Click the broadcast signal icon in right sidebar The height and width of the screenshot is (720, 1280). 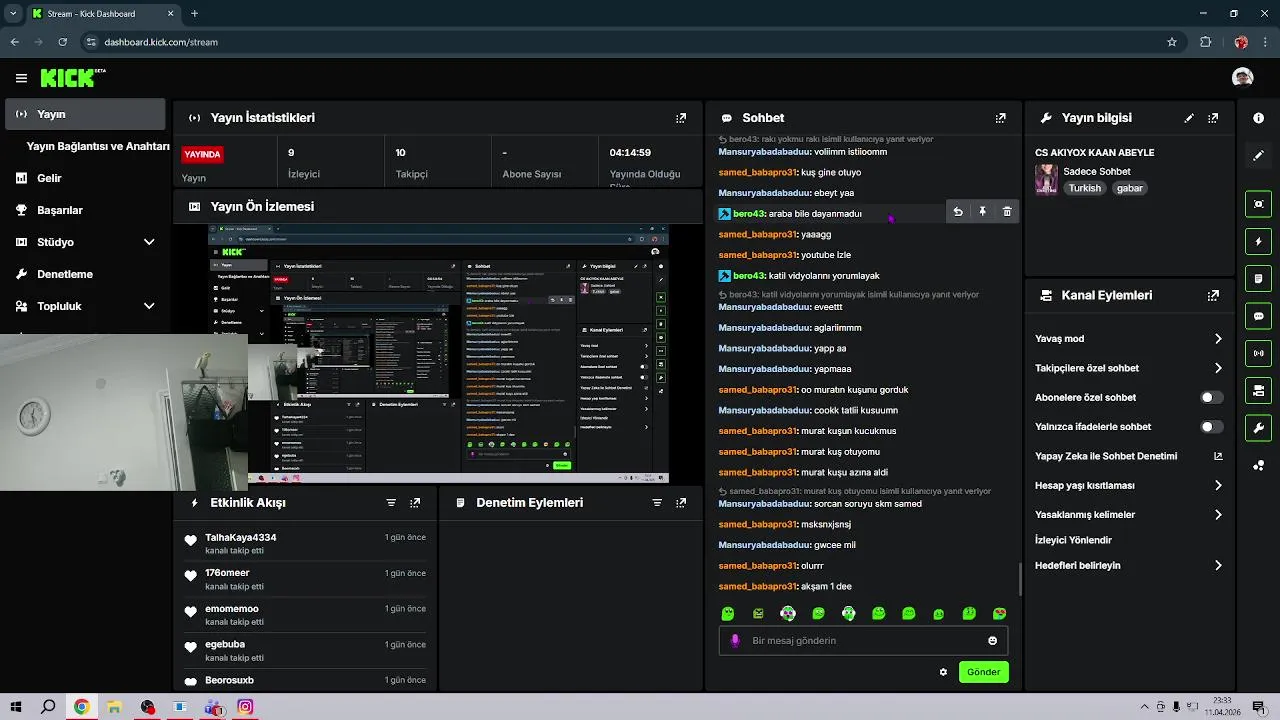click(1258, 353)
